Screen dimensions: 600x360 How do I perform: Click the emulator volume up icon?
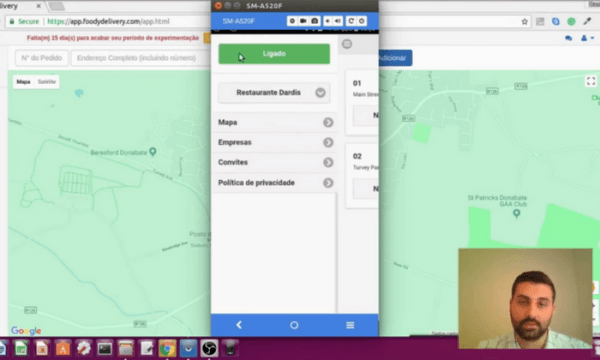(x=338, y=21)
